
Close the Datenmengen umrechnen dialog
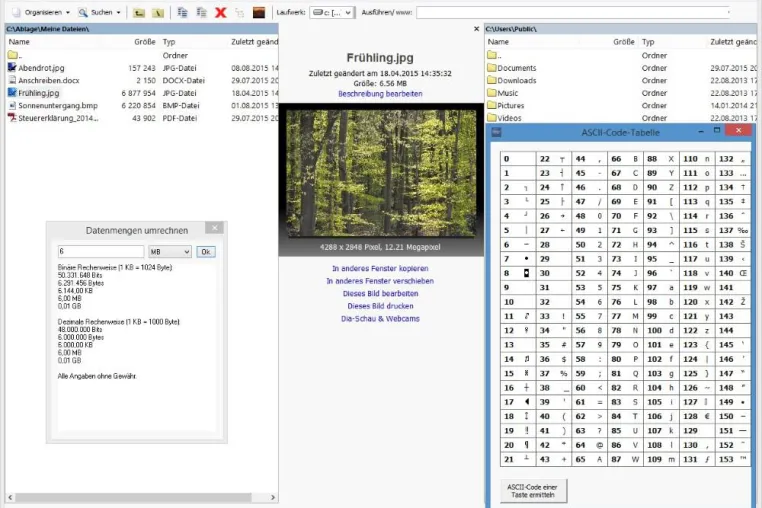coord(214,228)
